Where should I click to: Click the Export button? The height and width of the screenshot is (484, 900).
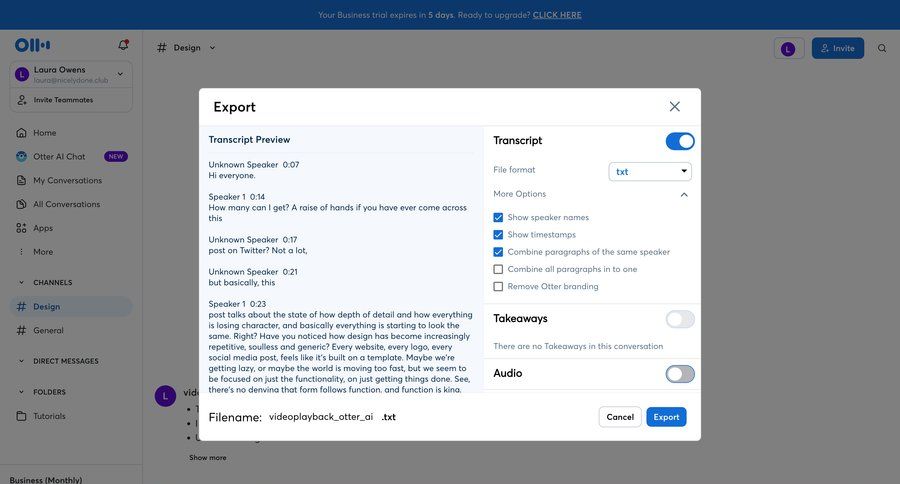(666, 417)
